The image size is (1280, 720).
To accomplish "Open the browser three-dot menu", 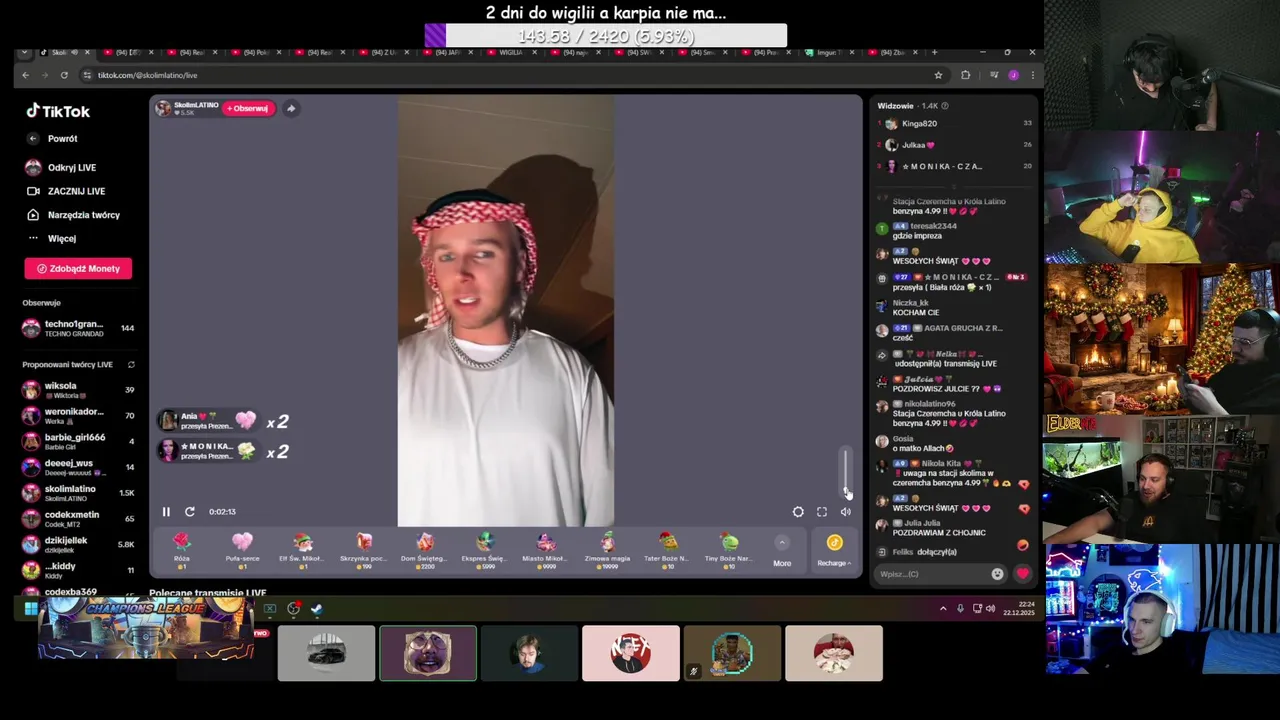I will (1032, 75).
